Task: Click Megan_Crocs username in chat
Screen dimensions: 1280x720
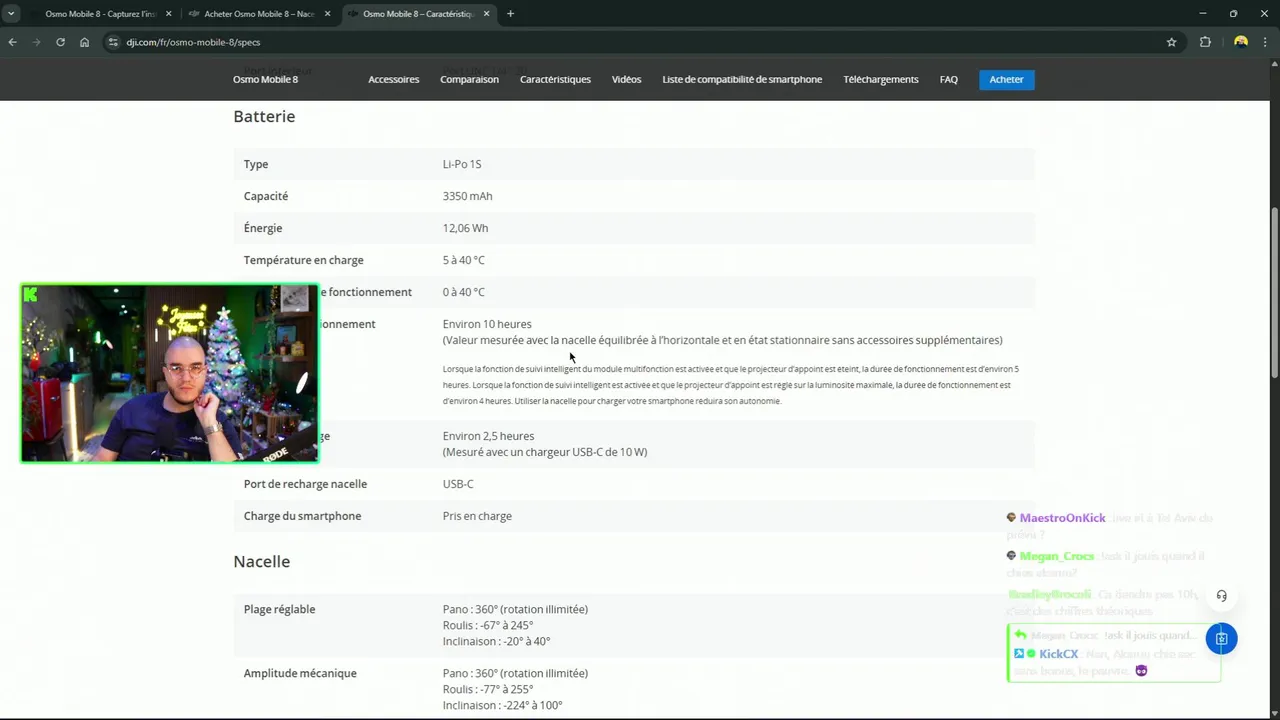Action: (1057, 556)
